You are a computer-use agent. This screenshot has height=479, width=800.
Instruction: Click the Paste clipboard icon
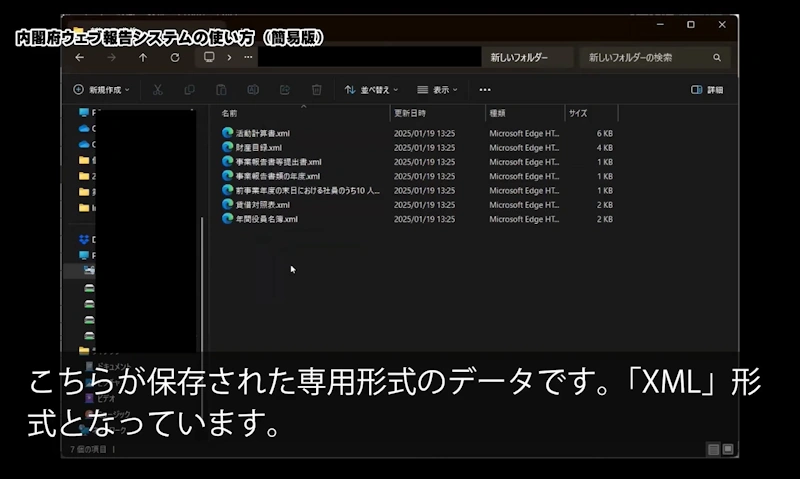pos(222,90)
